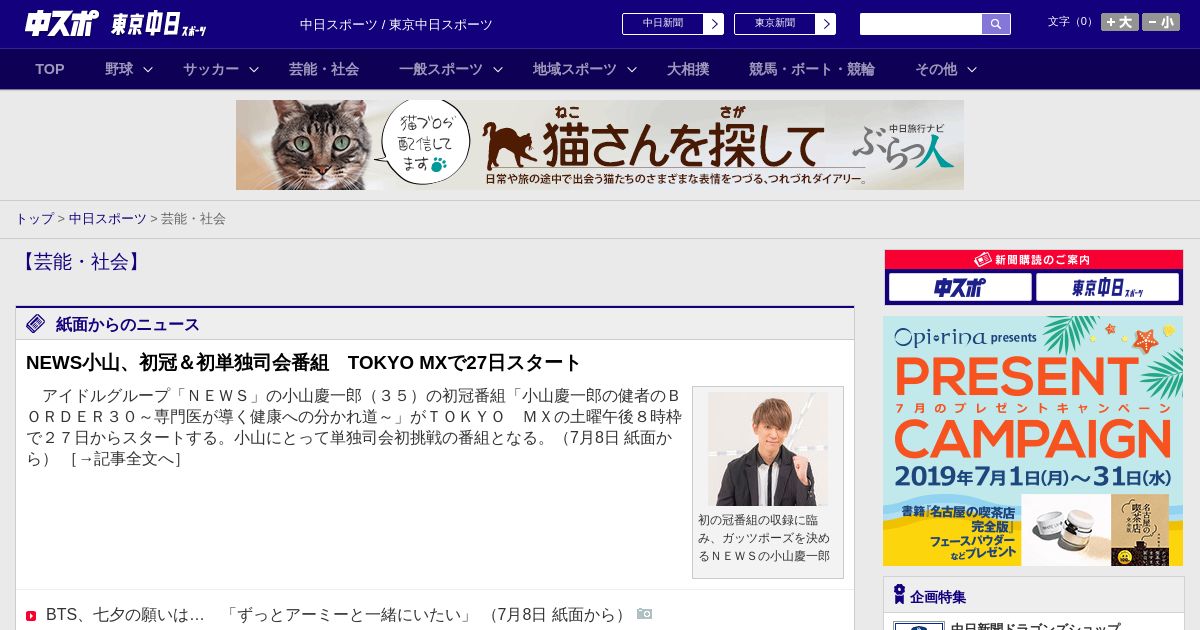Expand the 野球 dropdown chevron
This screenshot has height=630, width=1200.
(148, 69)
